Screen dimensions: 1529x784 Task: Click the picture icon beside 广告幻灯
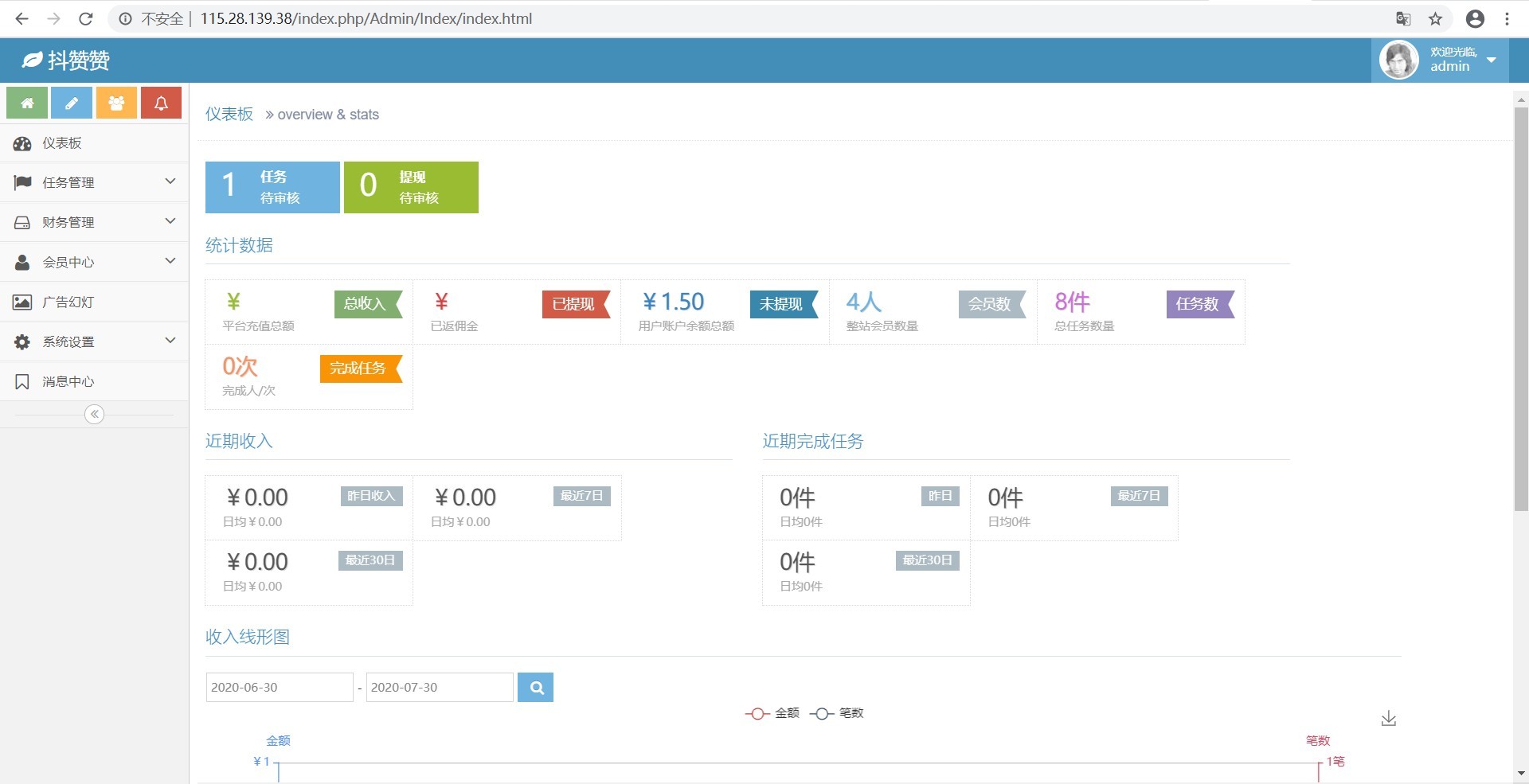click(x=22, y=302)
